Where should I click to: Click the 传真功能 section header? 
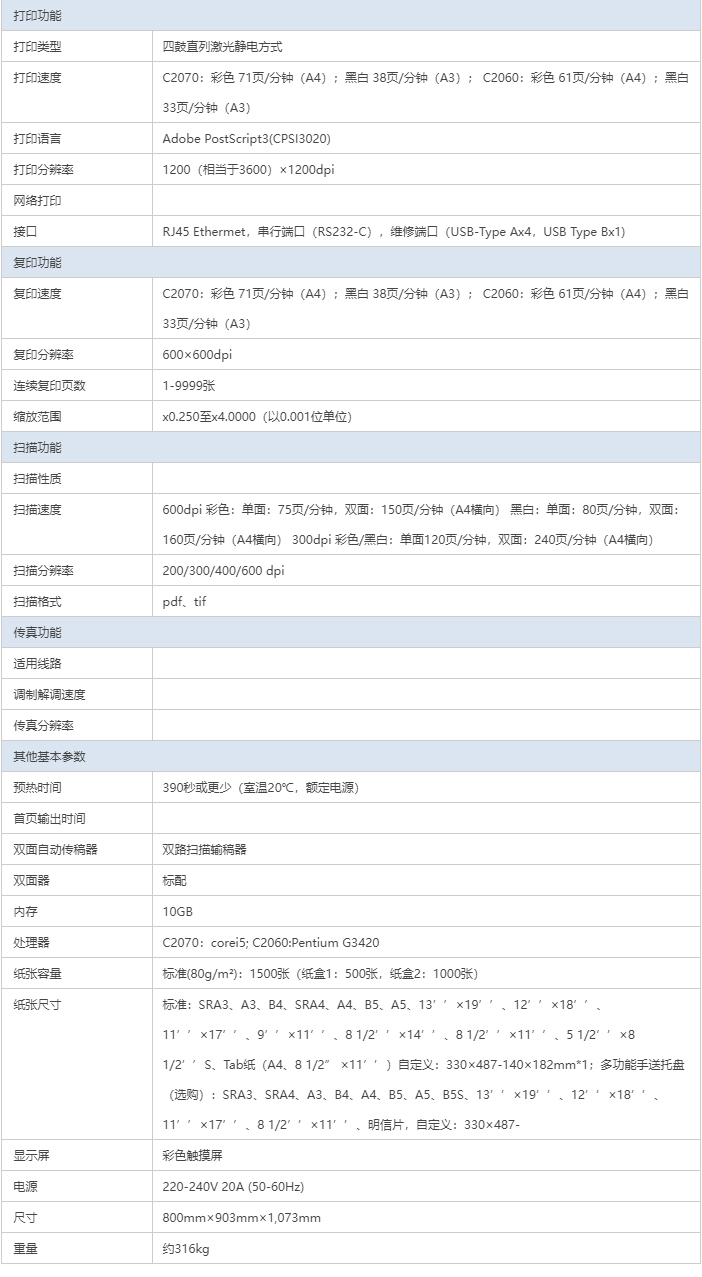(x=38, y=632)
